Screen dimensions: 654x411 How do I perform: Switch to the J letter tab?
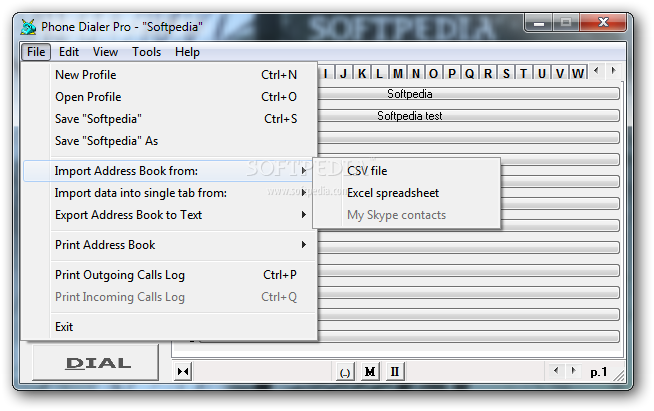pos(344,73)
